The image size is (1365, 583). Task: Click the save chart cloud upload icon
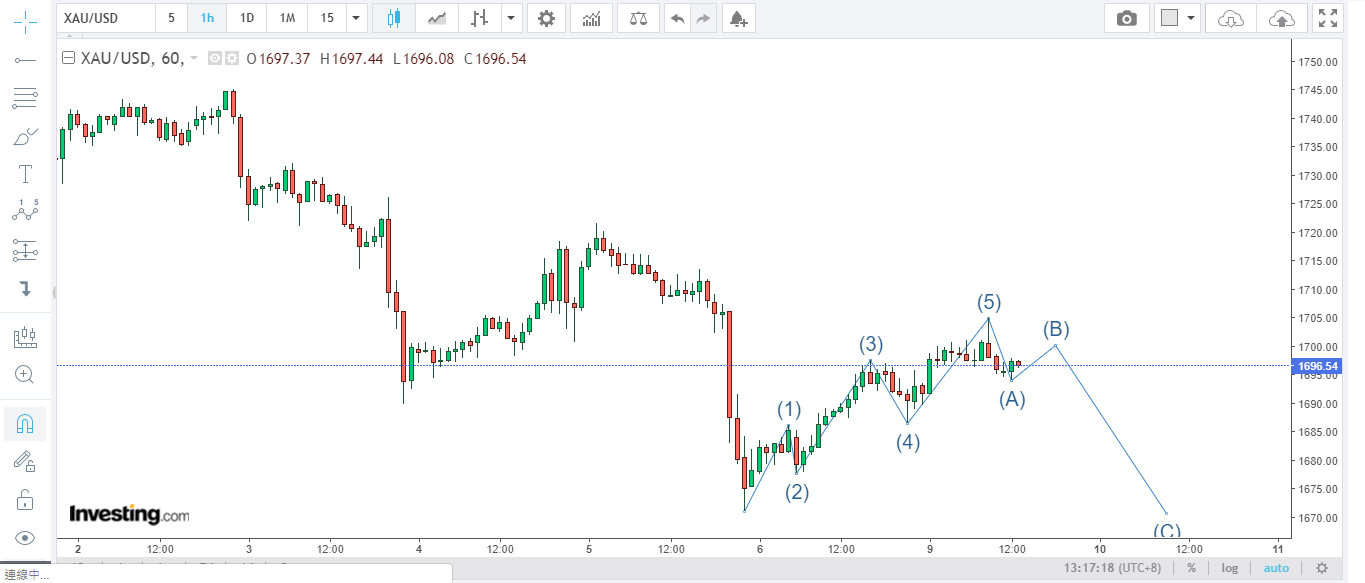click(x=1281, y=18)
